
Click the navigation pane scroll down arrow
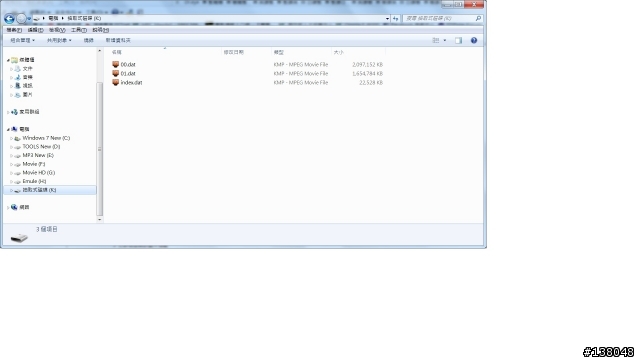coord(100,220)
